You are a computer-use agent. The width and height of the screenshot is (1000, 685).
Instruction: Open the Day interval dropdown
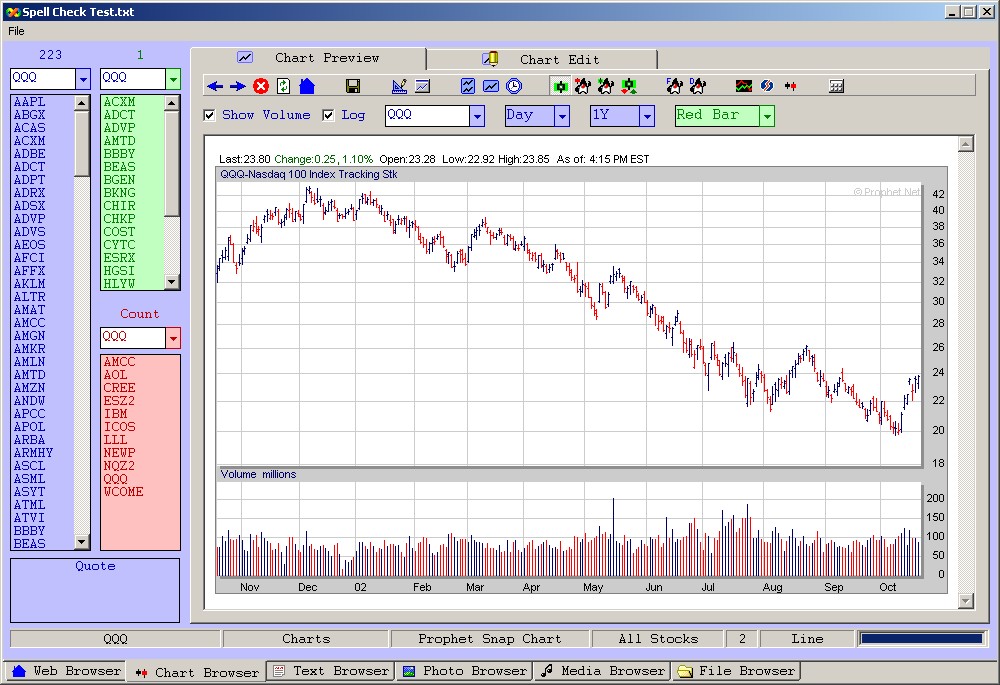coord(562,116)
